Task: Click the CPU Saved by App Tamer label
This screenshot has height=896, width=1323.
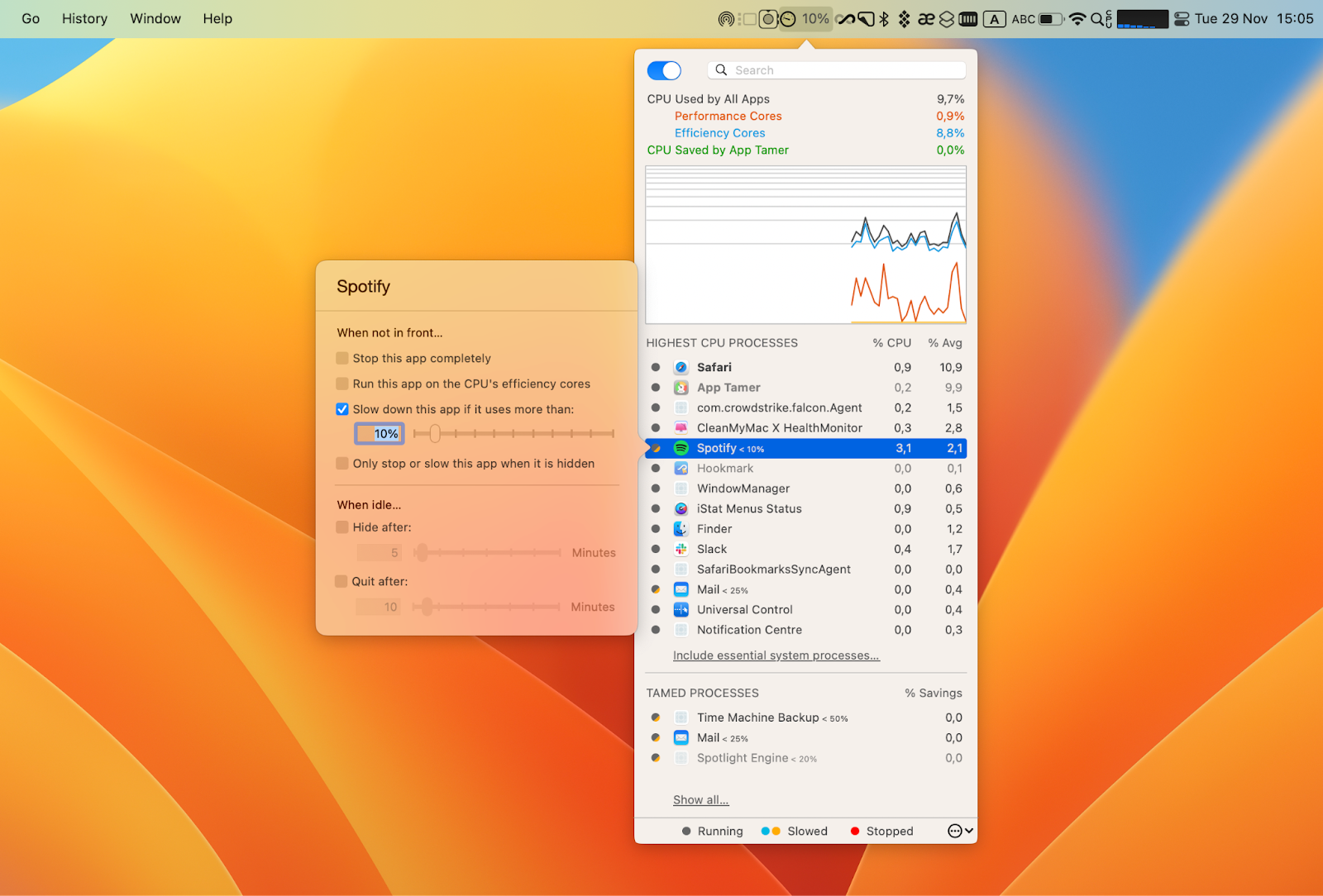Action: 718,150
